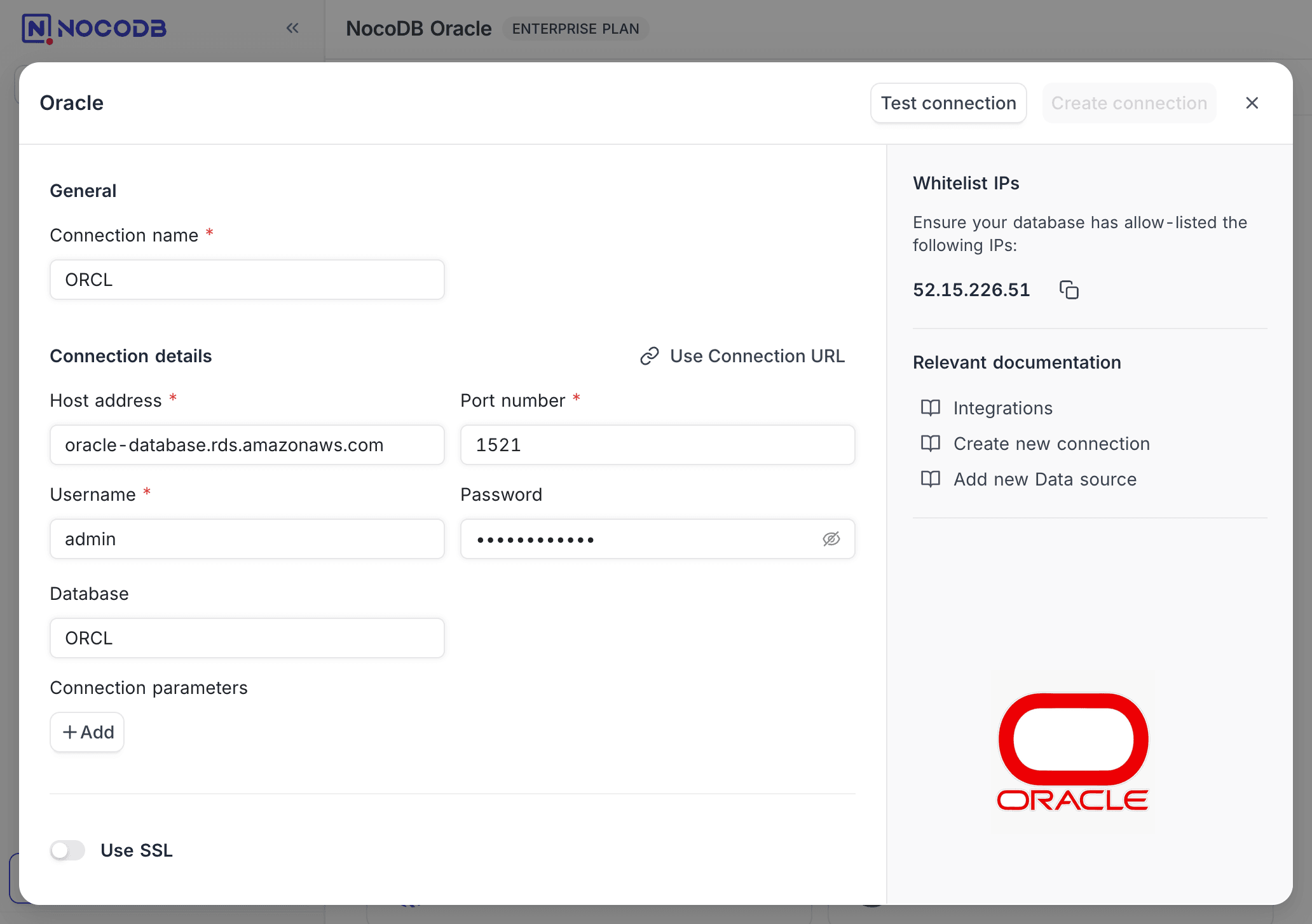Click the NocoDB Oracle workspace title

coord(418,29)
